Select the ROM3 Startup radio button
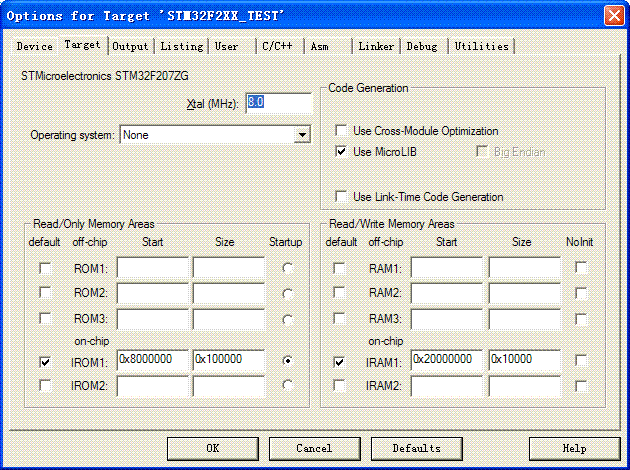The height and width of the screenshot is (470, 630). 287,320
